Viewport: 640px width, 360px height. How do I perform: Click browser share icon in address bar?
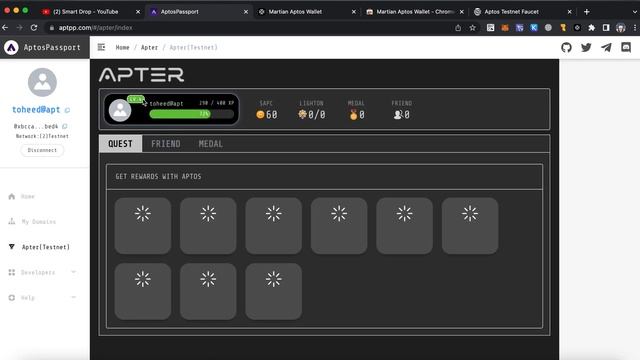[458, 28]
